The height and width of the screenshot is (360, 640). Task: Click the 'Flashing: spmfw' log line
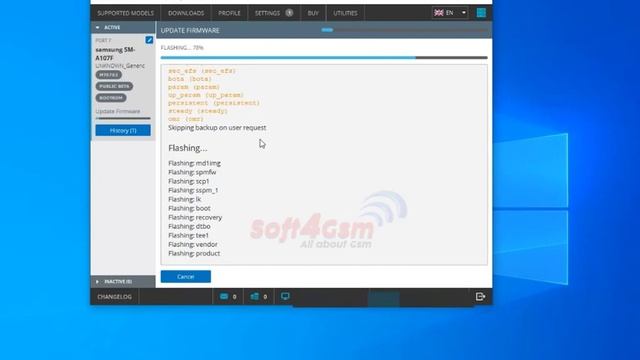click(192, 172)
